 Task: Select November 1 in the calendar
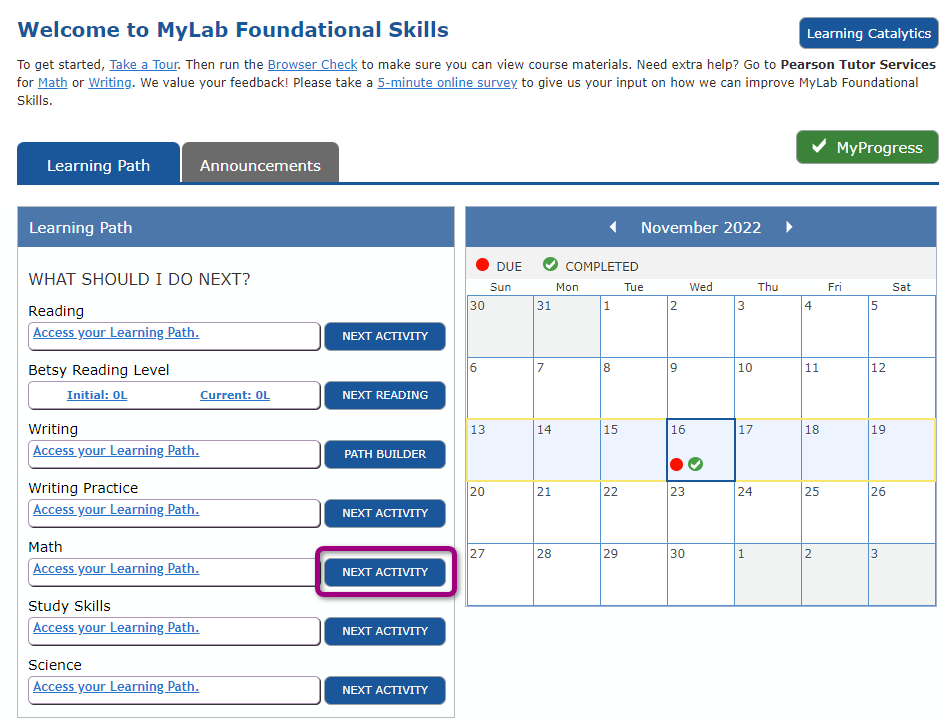click(634, 326)
